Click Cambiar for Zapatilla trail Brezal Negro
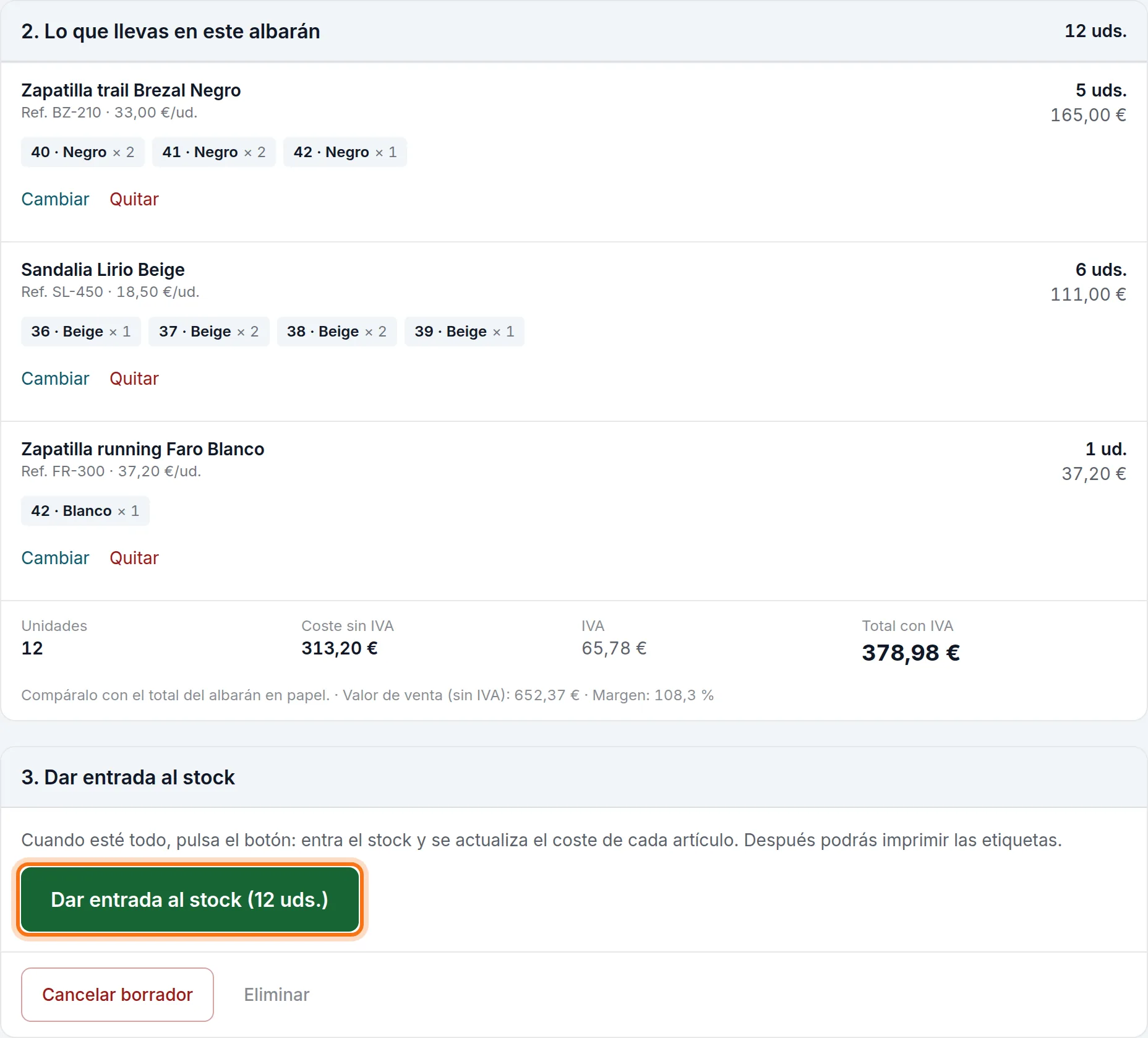1148x1038 pixels. click(x=55, y=199)
